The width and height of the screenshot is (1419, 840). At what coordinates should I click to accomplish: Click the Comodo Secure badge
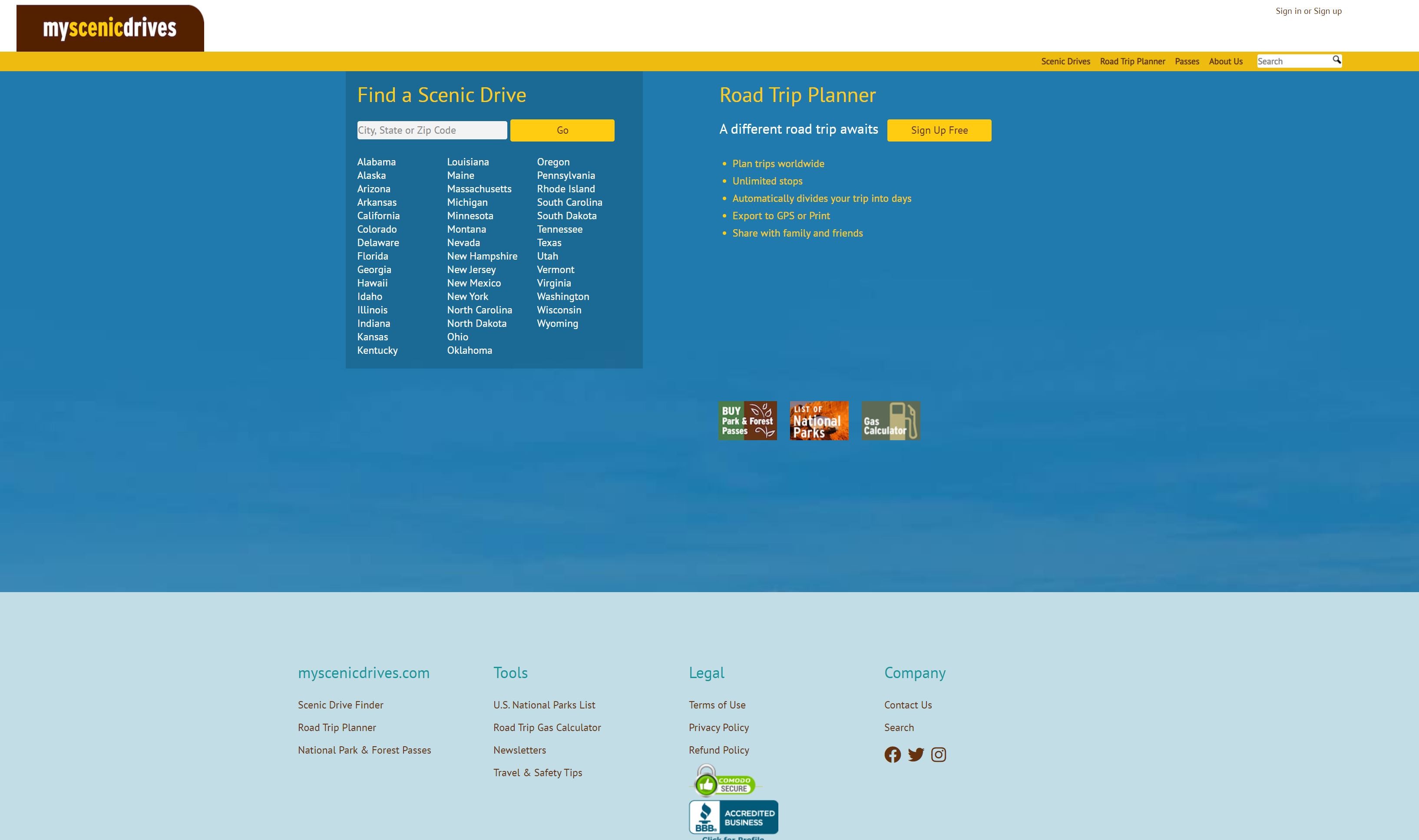tap(725, 781)
